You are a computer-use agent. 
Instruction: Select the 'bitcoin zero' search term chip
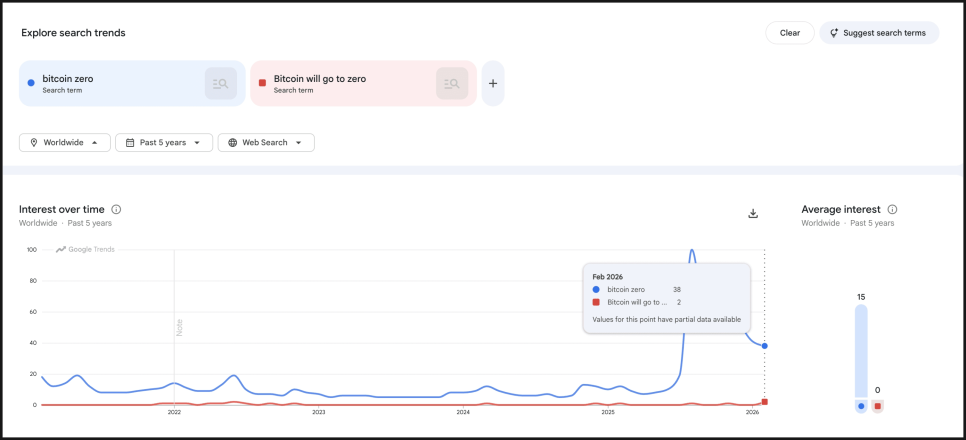click(110, 83)
